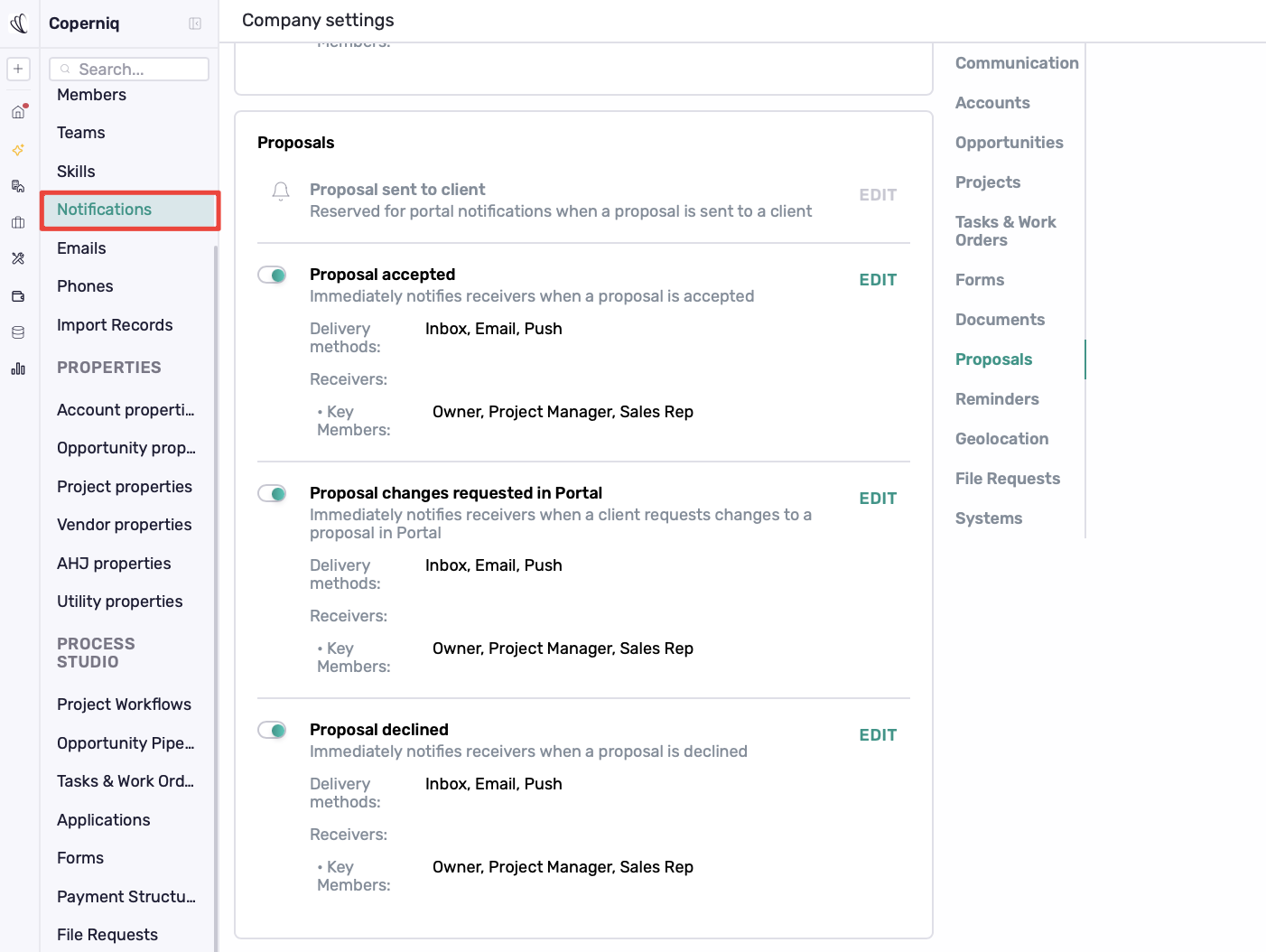Edit the Proposal declined notification
The height and width of the screenshot is (952, 1266).
point(878,735)
